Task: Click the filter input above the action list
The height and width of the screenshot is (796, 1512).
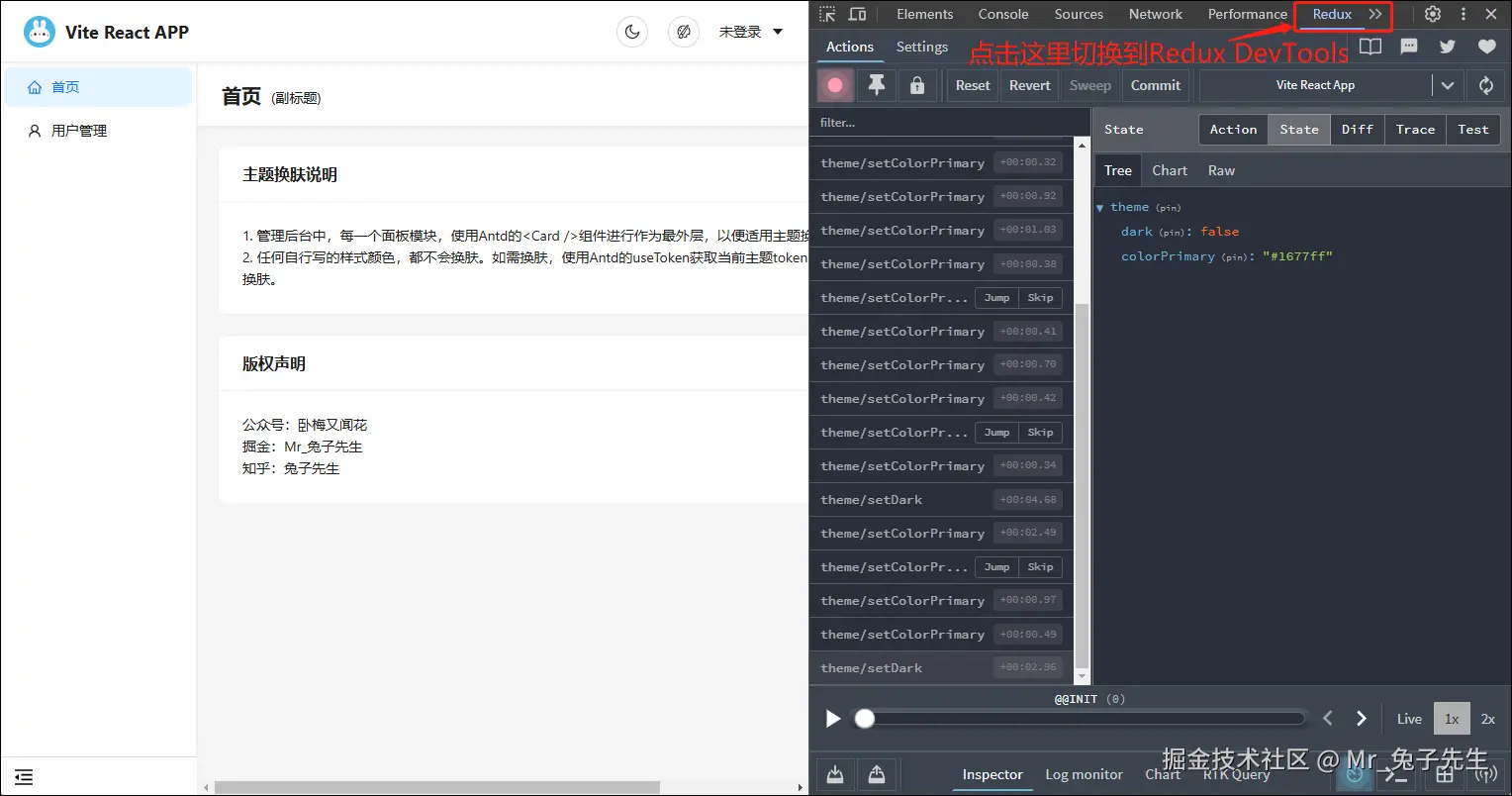Action: click(x=946, y=122)
